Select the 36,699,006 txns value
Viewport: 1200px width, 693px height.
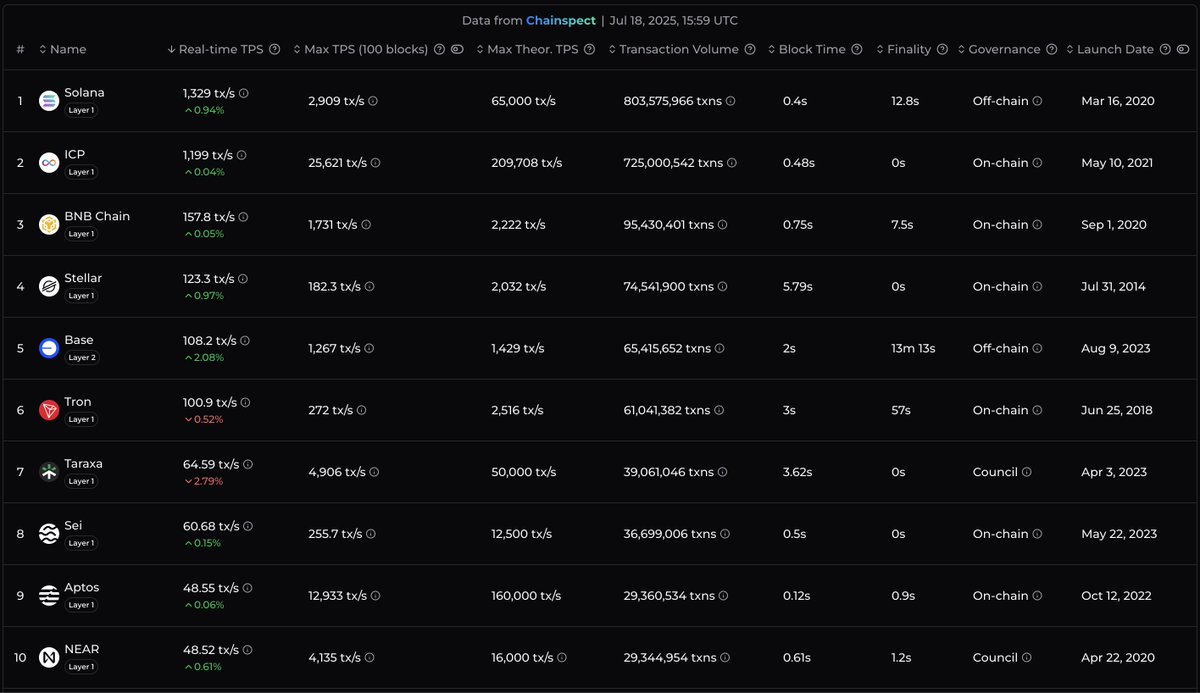(670, 534)
